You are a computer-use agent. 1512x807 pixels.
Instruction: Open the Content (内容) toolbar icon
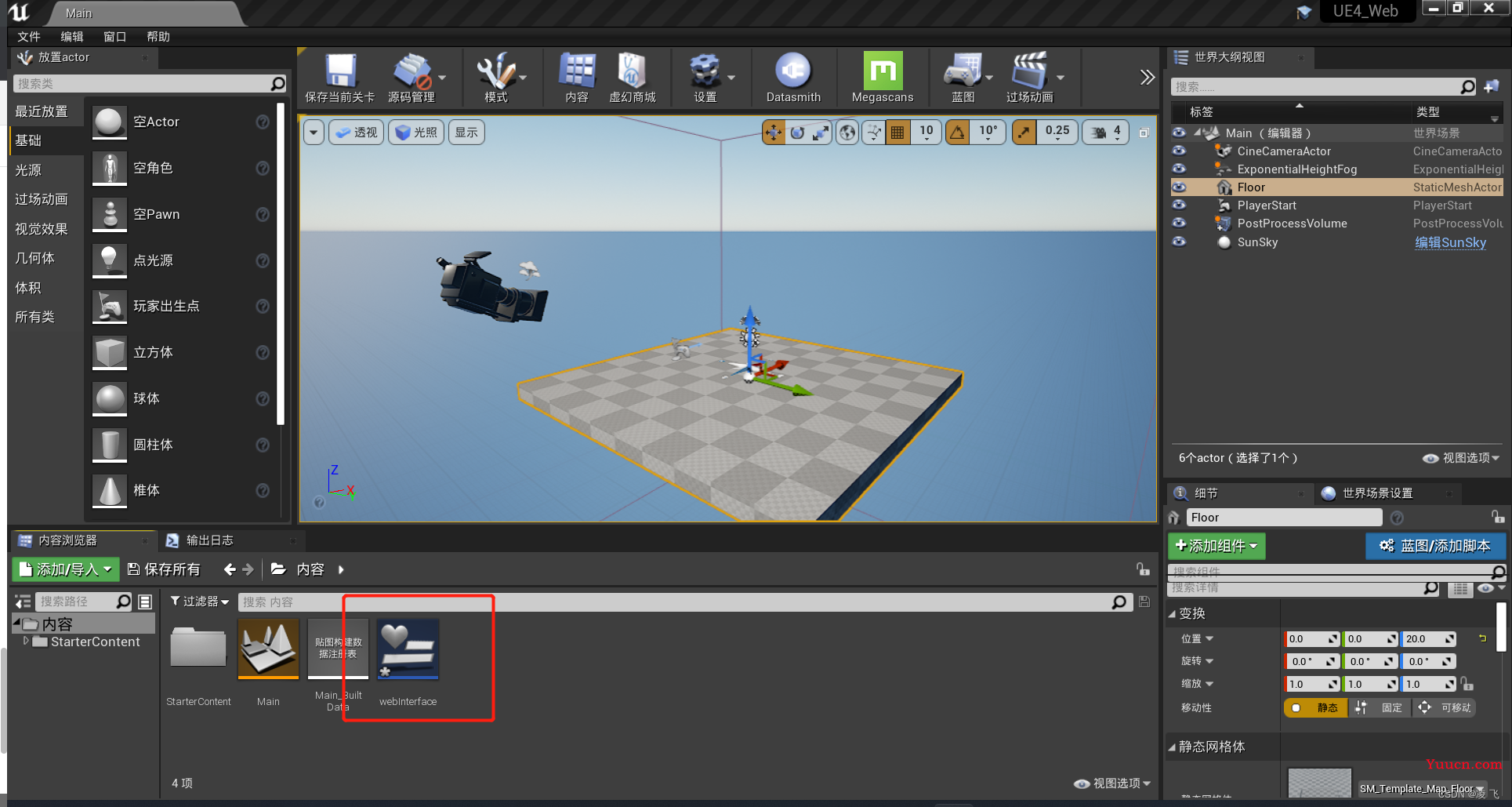click(x=577, y=77)
